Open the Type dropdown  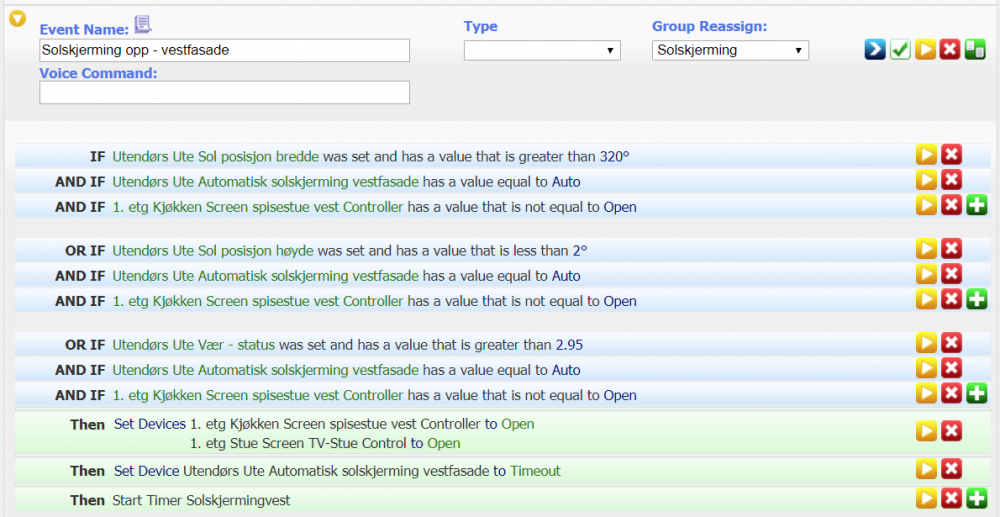(x=542, y=51)
